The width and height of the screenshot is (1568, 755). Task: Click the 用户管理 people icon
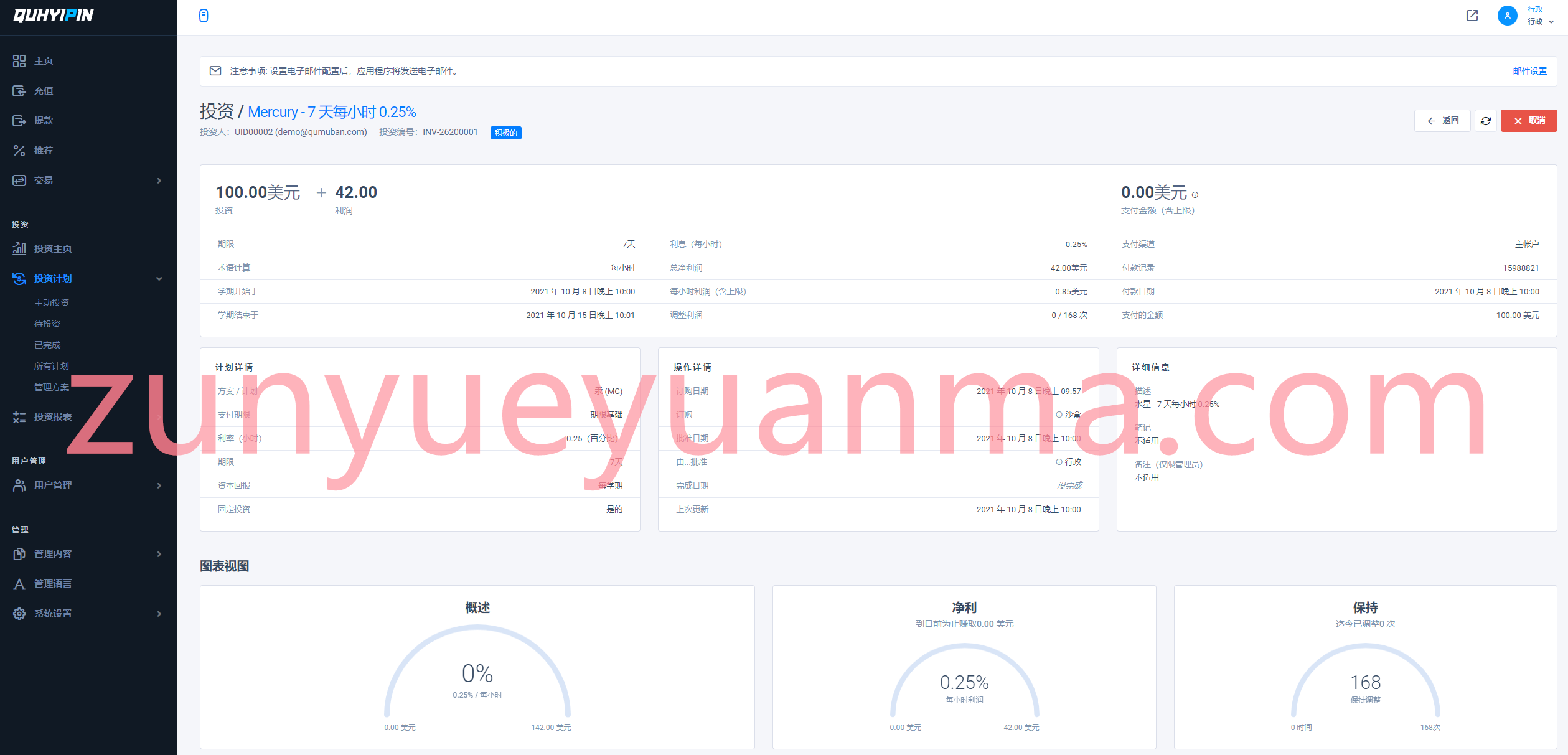(19, 485)
